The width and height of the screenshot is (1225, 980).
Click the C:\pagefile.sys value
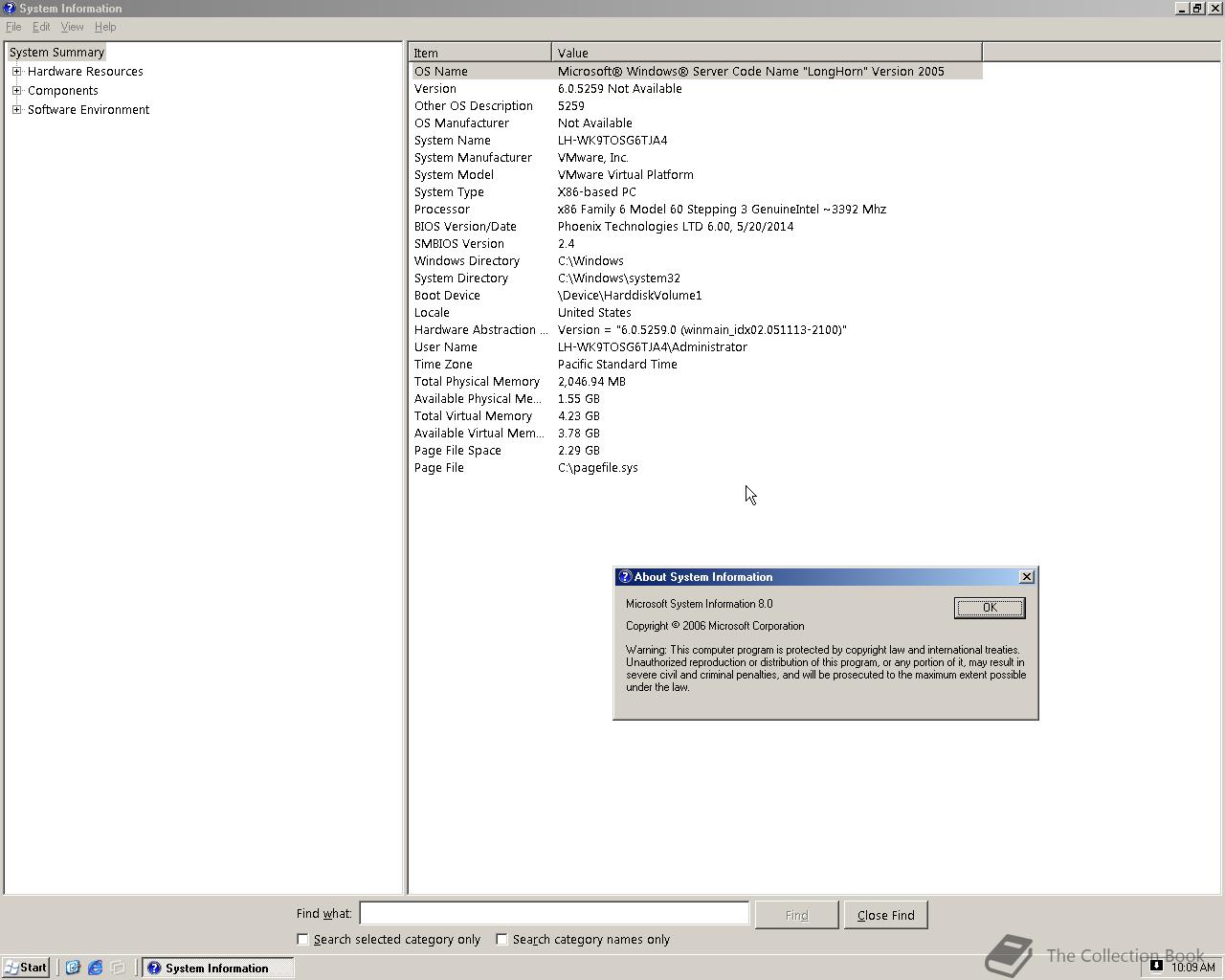click(598, 467)
